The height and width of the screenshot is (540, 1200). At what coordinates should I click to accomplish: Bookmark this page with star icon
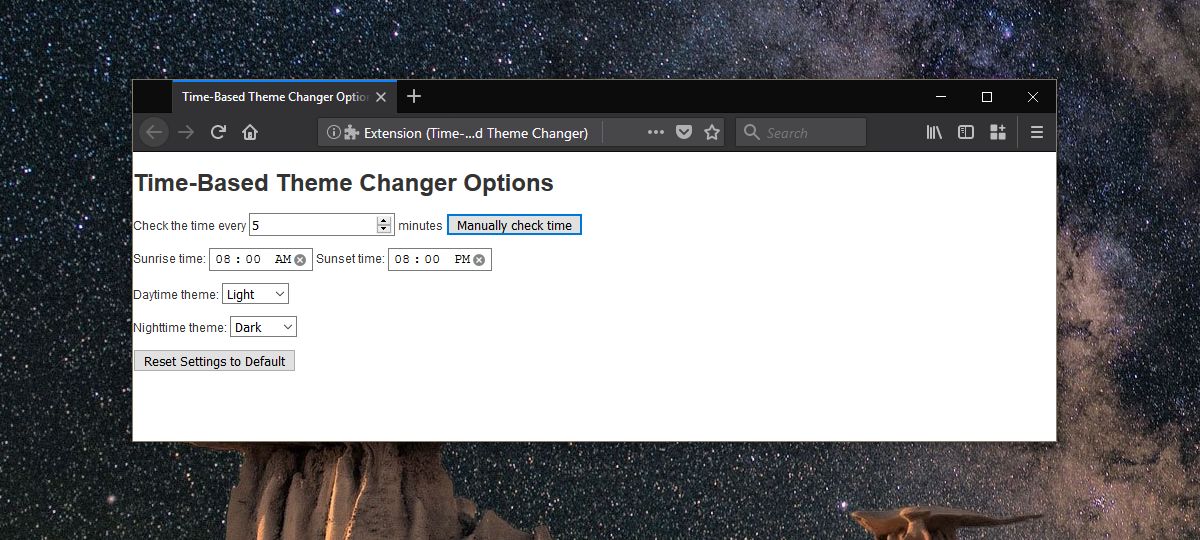(x=712, y=132)
